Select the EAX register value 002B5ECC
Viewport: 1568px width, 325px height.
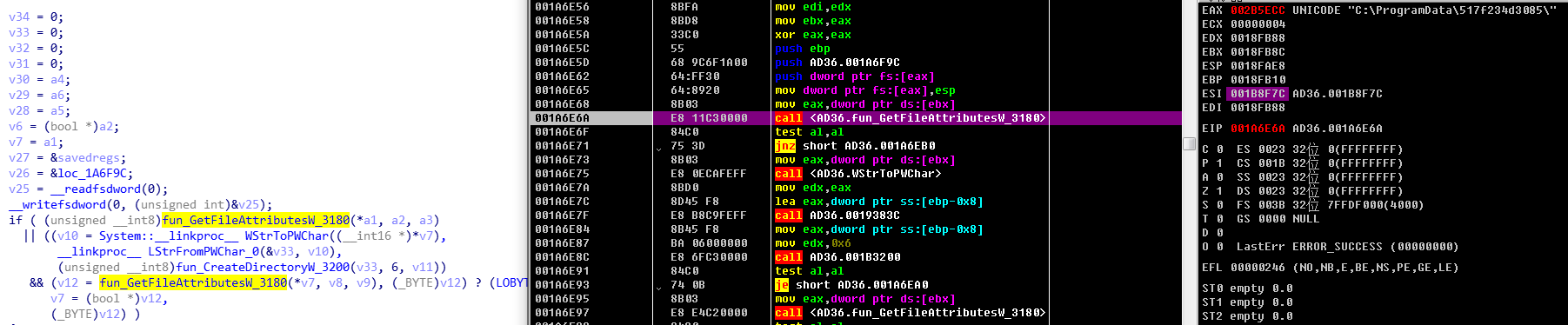(1258, 10)
